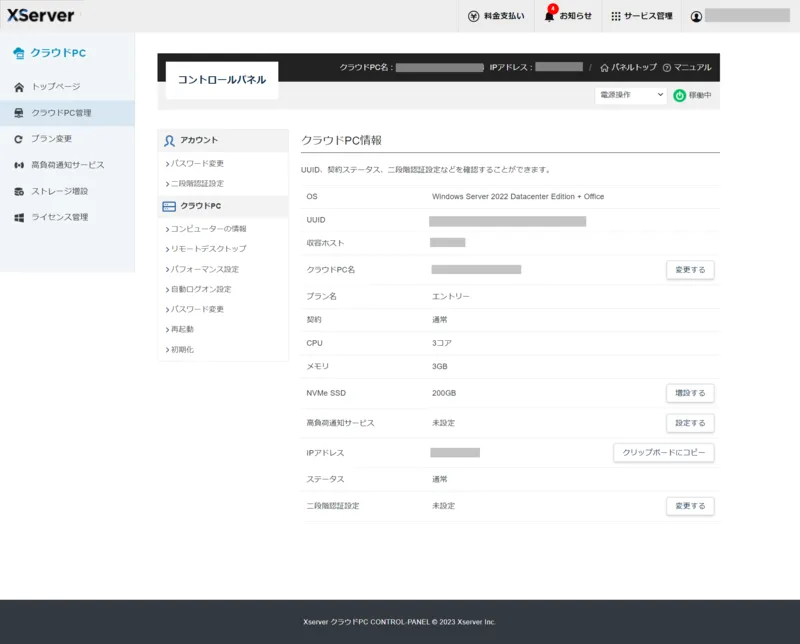Click the green 稼働中 power status icon

(679, 95)
